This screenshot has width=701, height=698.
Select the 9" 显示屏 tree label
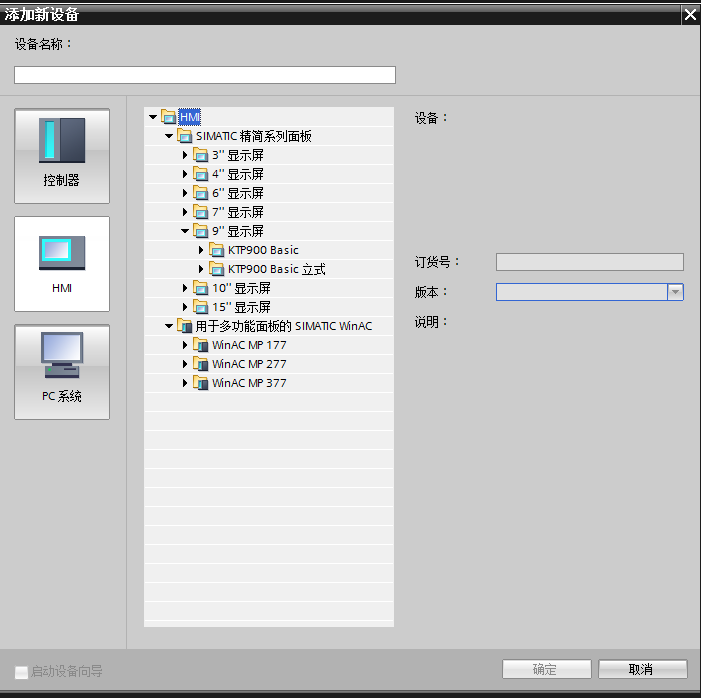237,231
